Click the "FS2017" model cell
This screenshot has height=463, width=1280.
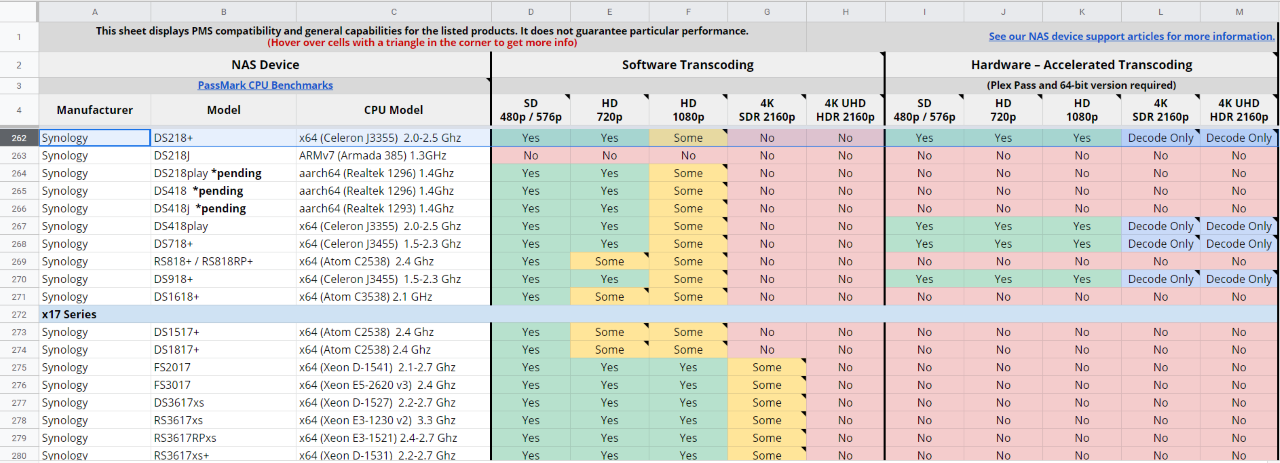223,367
